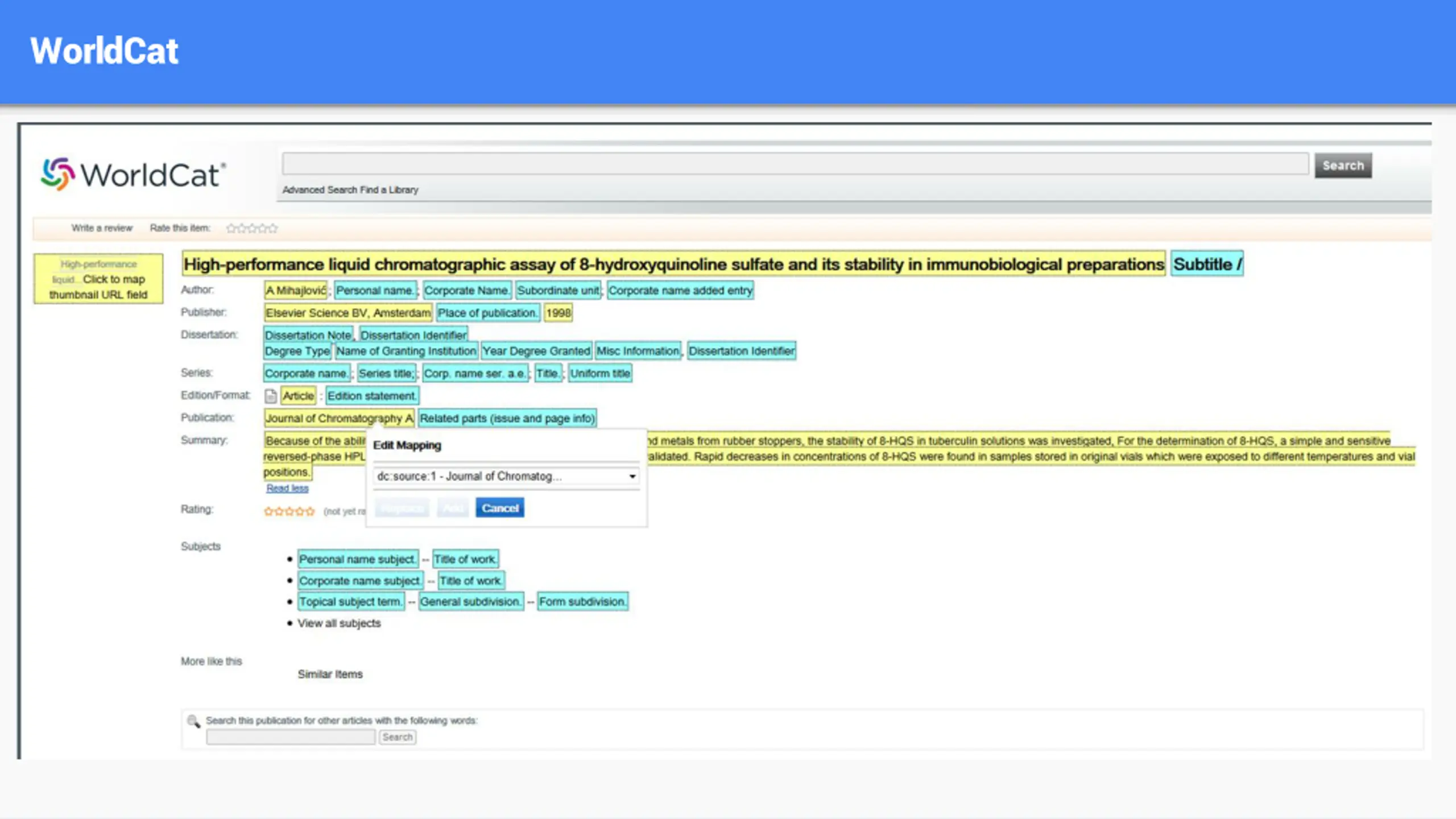Click the Read less link
1456x819 pixels.
point(287,488)
